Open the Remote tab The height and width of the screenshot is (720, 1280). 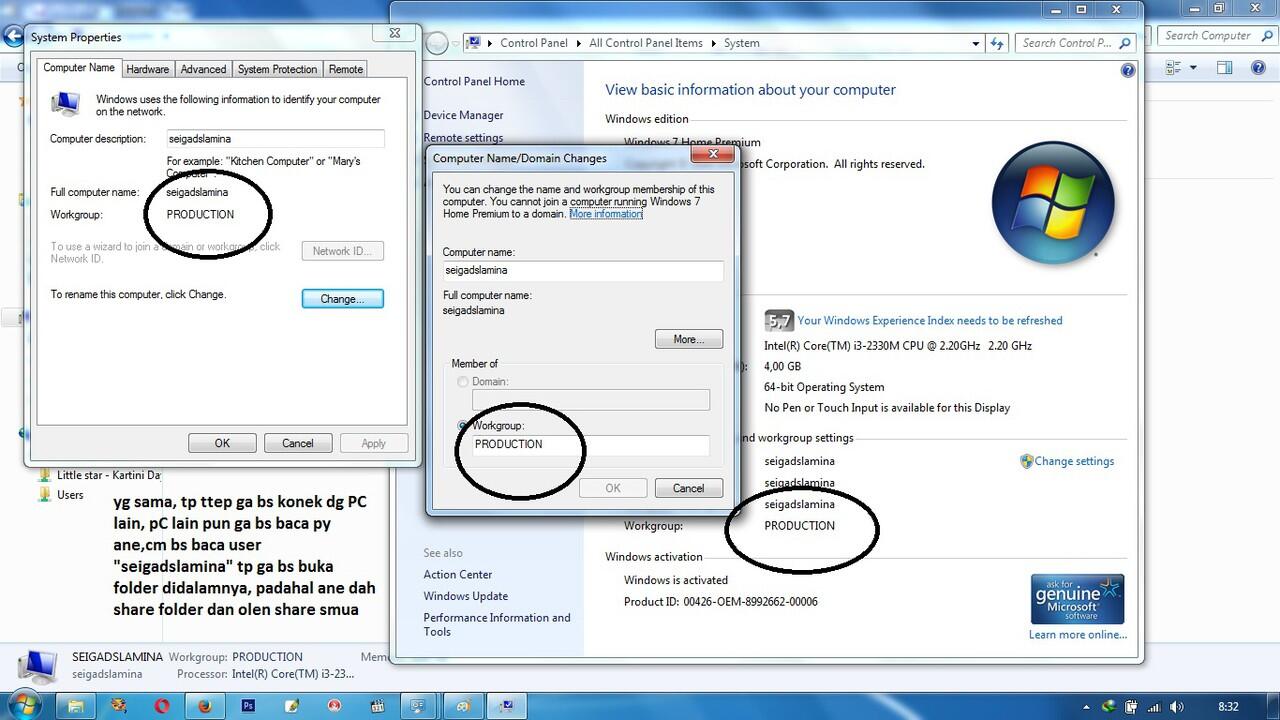point(346,69)
